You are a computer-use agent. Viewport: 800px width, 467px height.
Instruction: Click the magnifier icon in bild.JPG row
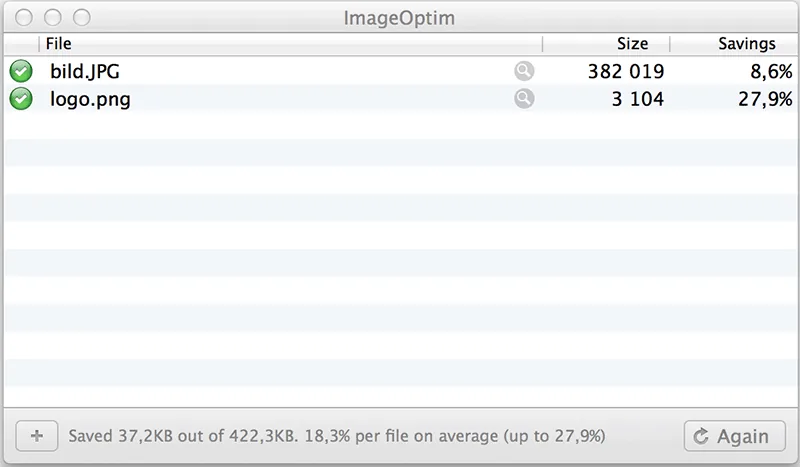(524, 71)
